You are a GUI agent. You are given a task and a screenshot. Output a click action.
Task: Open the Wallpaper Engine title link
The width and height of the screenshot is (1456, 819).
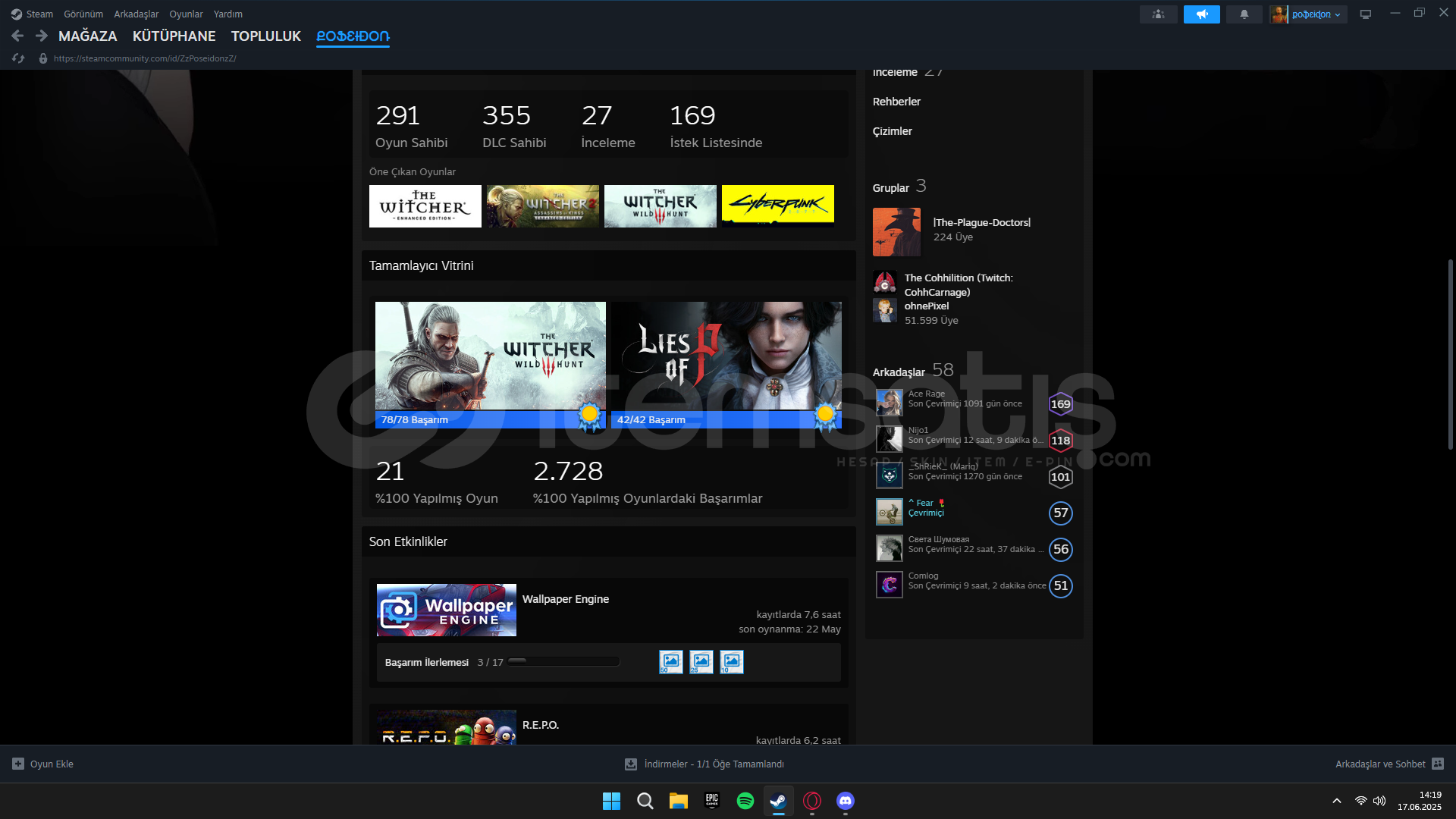coord(566,599)
